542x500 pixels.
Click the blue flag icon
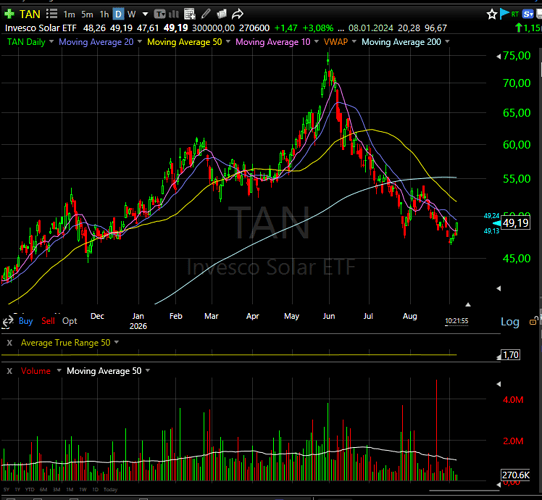coord(504,14)
